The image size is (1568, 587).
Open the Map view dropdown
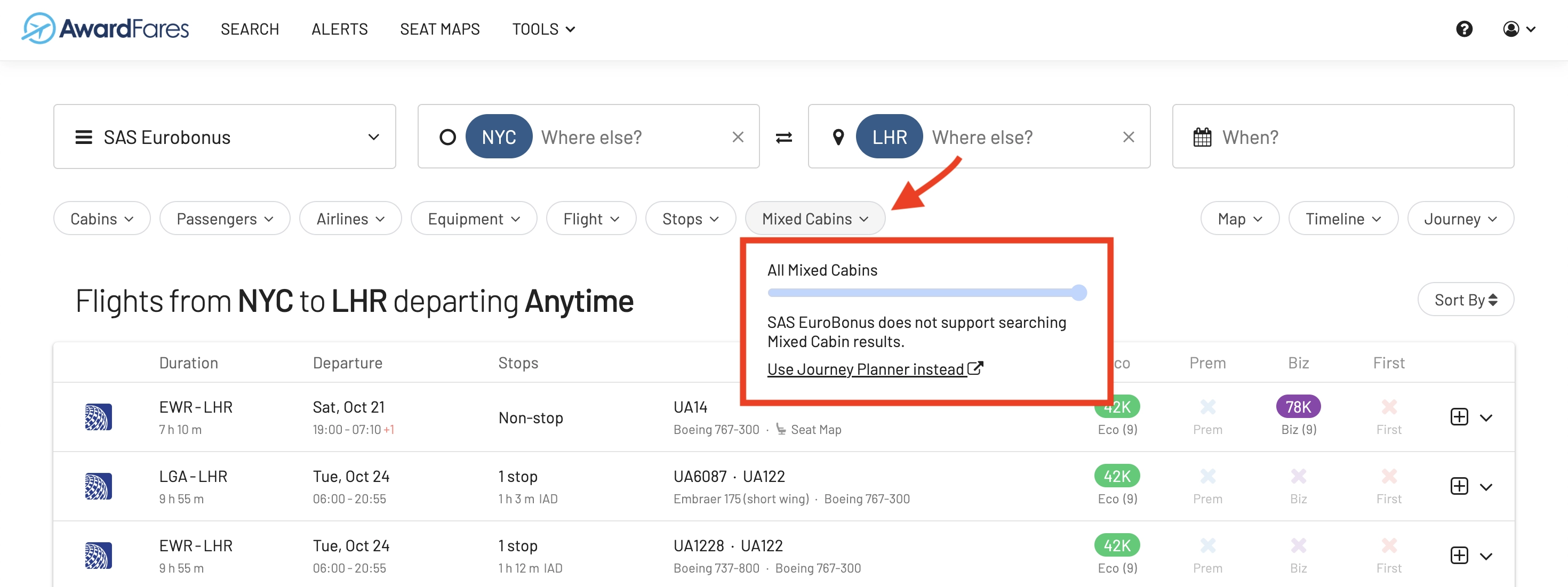[1240, 219]
